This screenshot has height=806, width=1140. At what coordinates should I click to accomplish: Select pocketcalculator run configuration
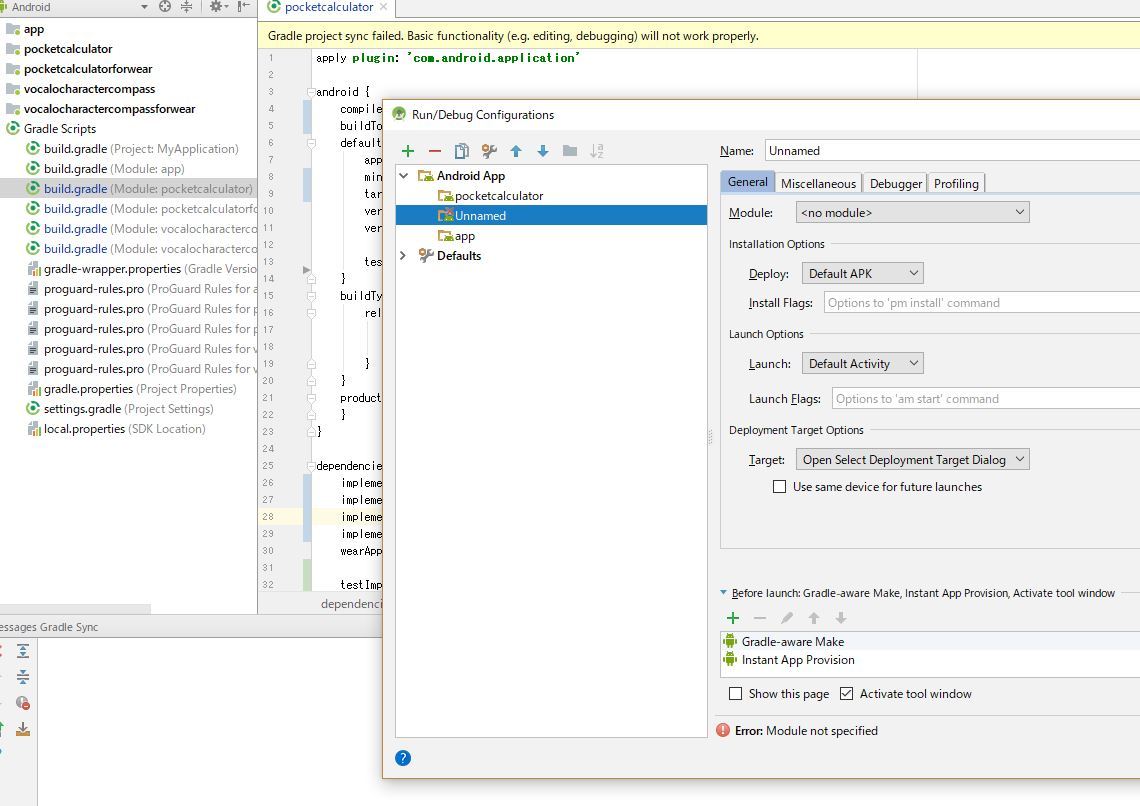click(x=498, y=196)
